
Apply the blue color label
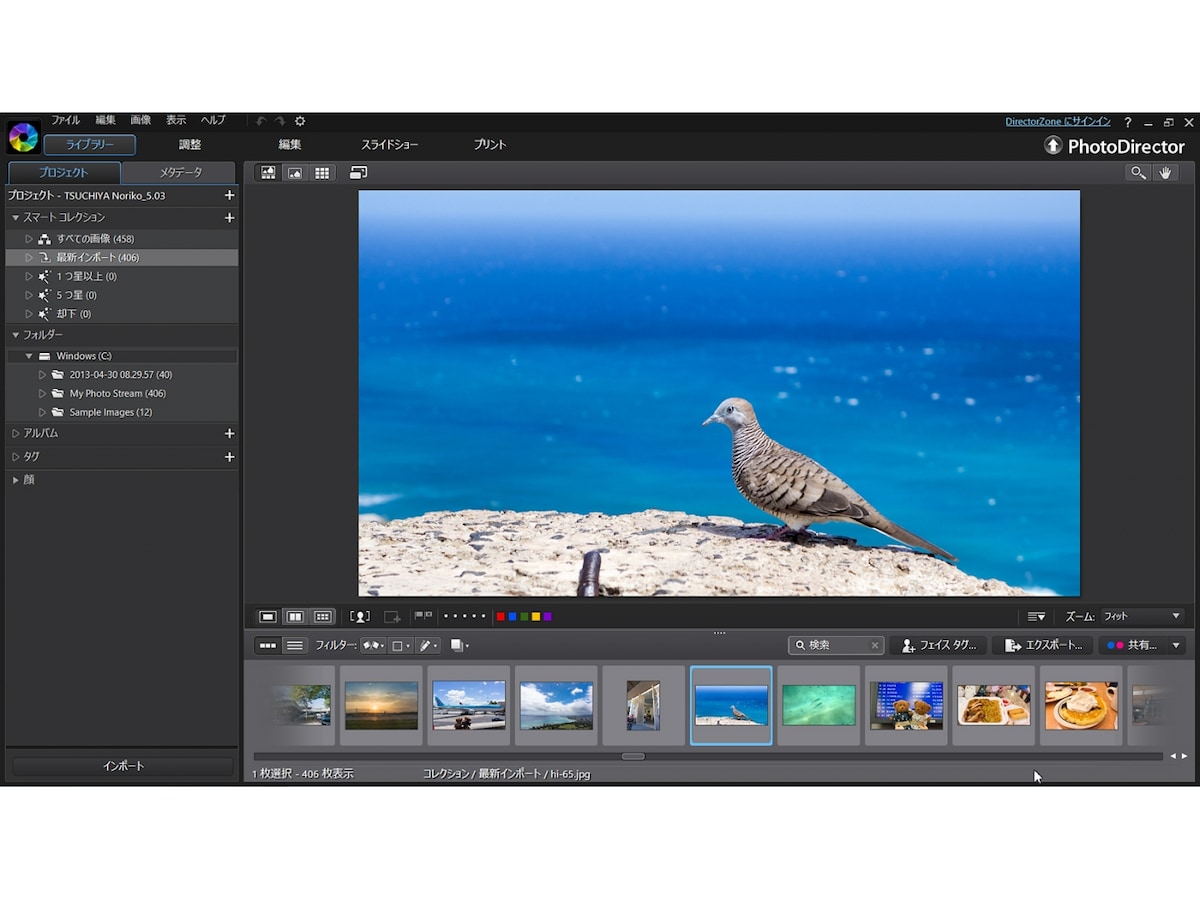[x=512, y=617]
